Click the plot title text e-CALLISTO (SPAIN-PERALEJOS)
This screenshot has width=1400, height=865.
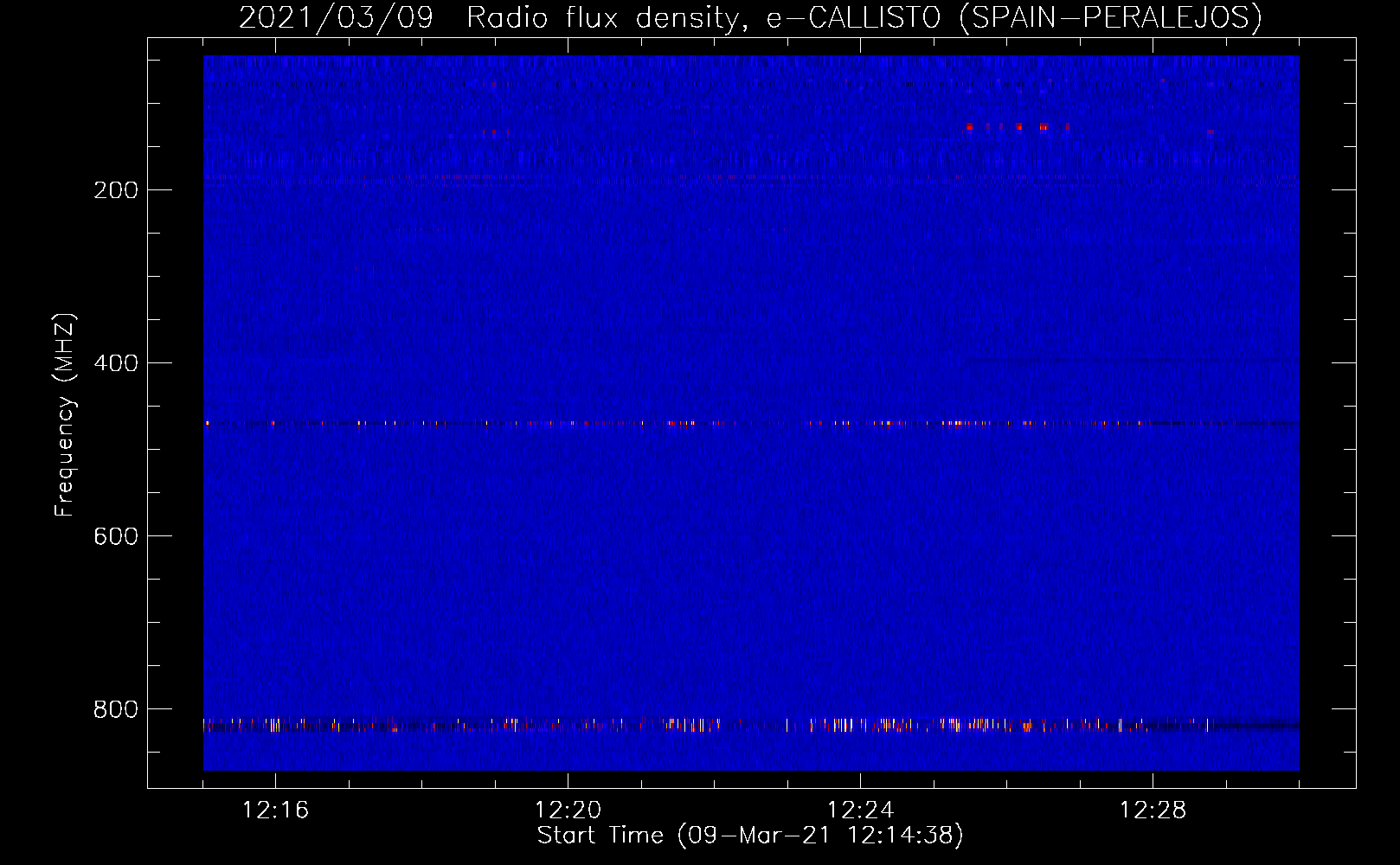(1014, 17)
